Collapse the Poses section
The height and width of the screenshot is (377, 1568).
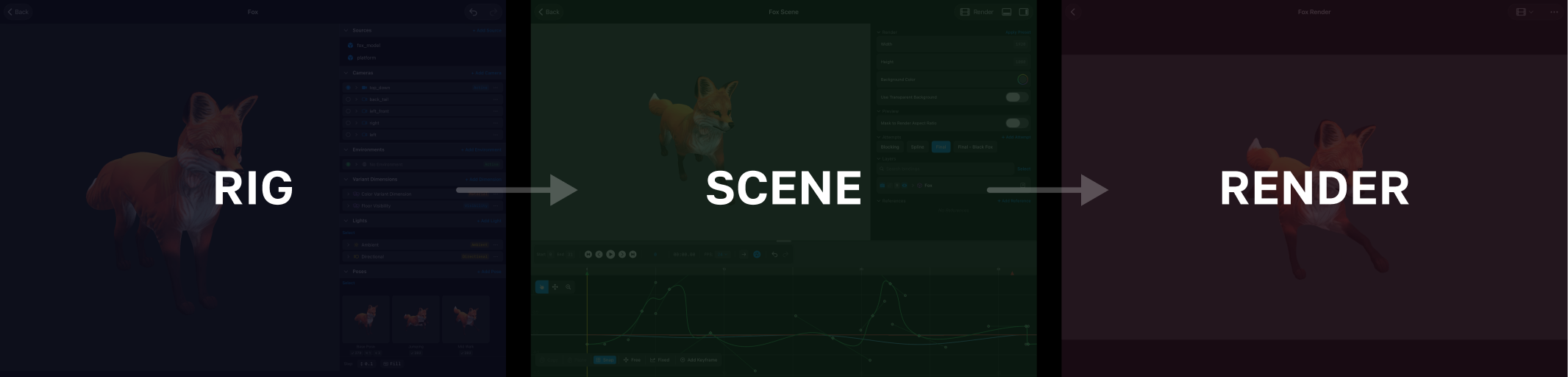346,271
